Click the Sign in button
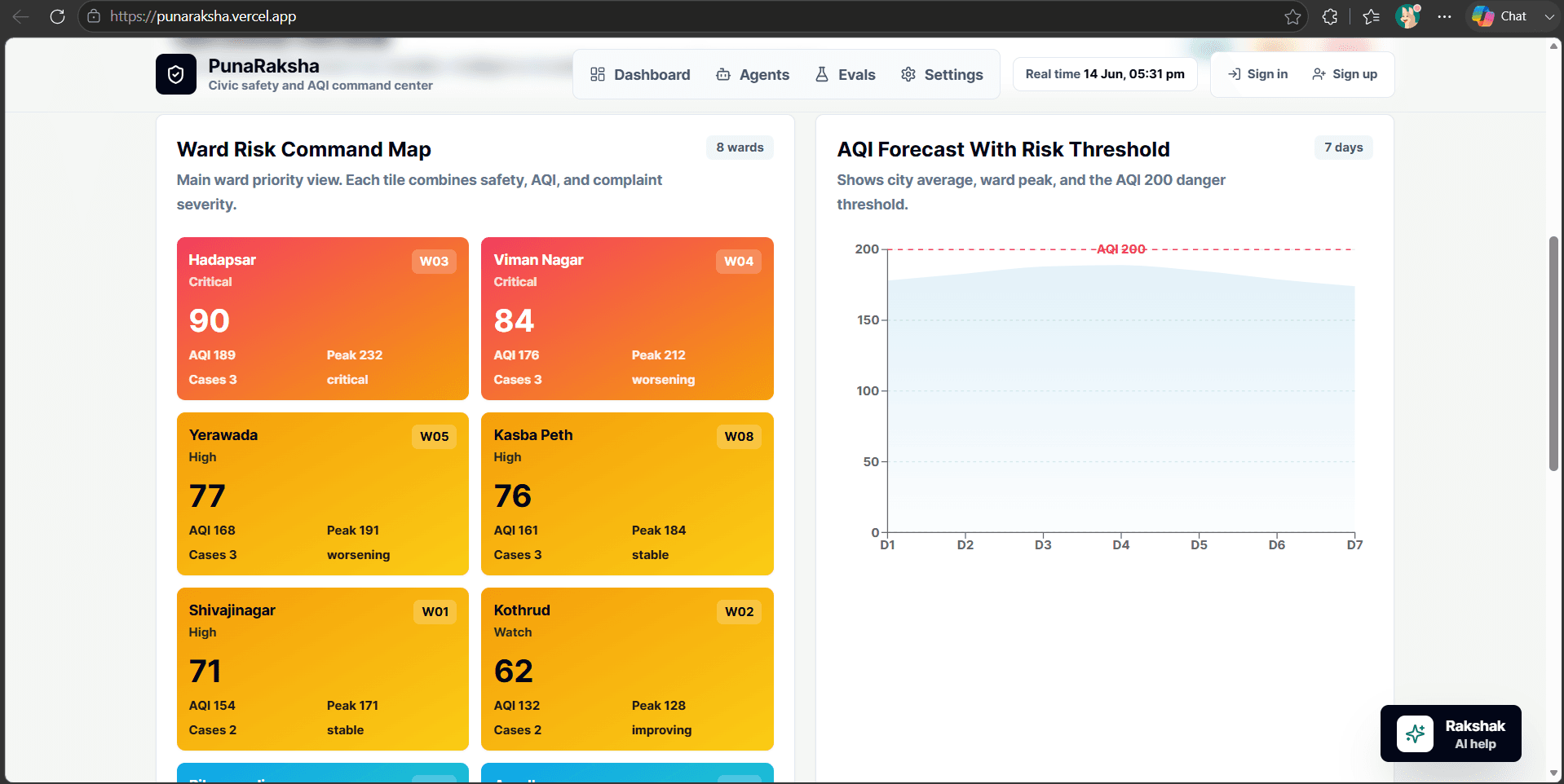Image resolution: width=1564 pixels, height=784 pixels. click(1258, 74)
